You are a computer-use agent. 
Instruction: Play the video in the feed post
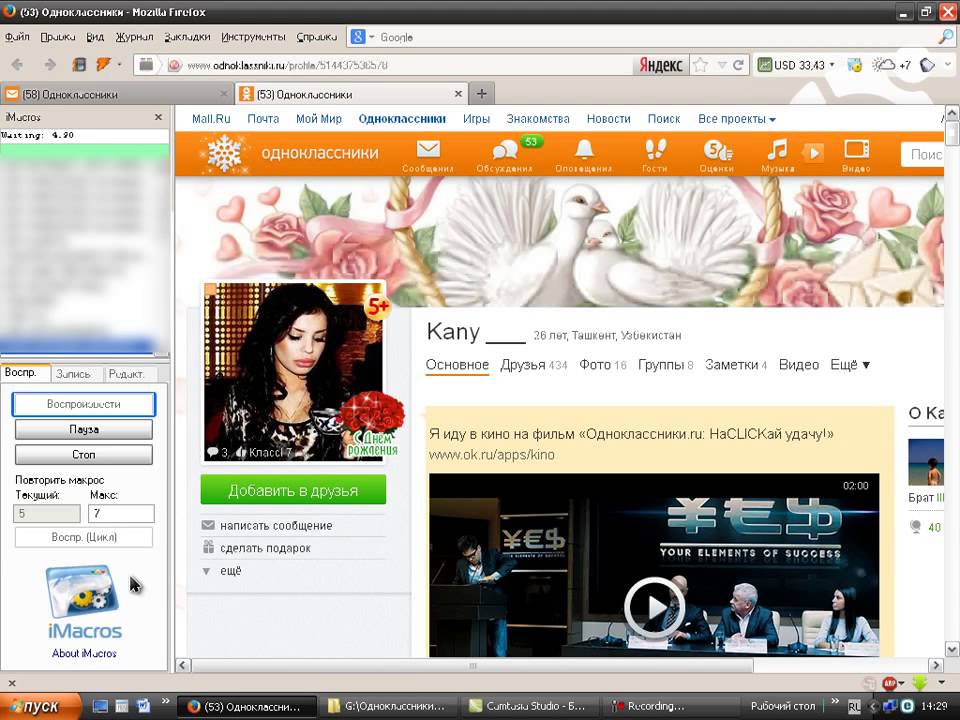click(654, 607)
